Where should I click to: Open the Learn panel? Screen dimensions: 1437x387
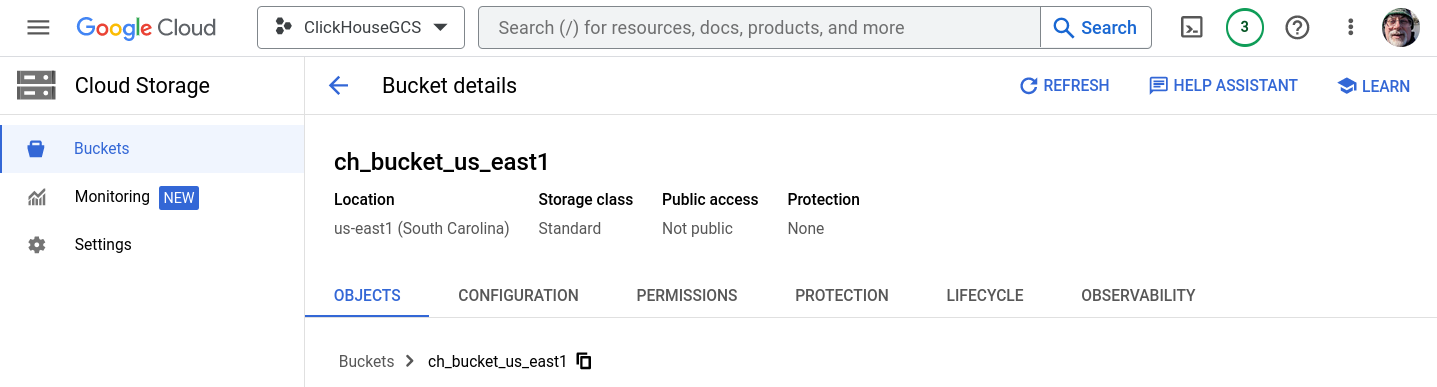click(1373, 86)
